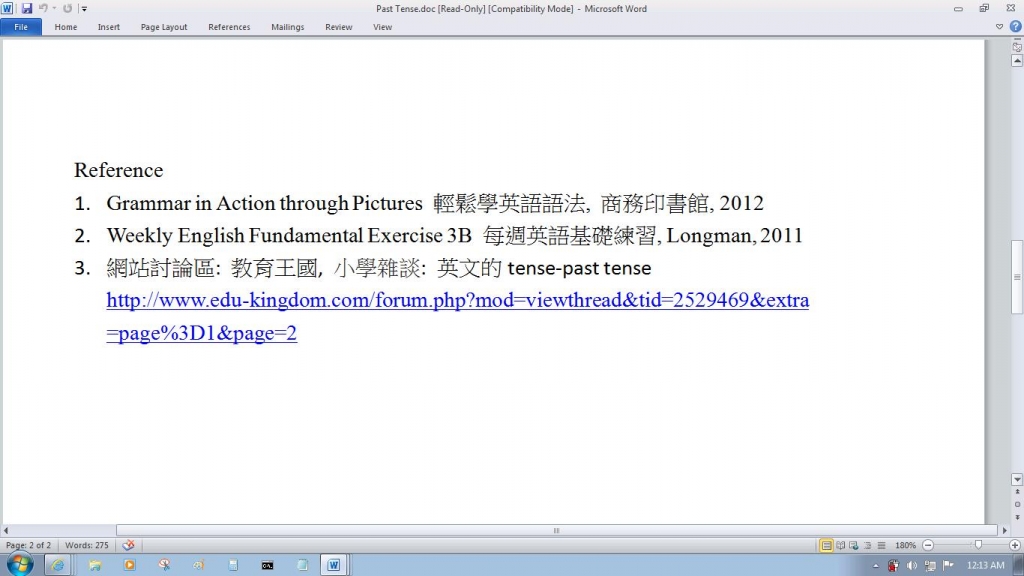Open the File tab
Screen dimensions: 1024x576
click(21, 27)
